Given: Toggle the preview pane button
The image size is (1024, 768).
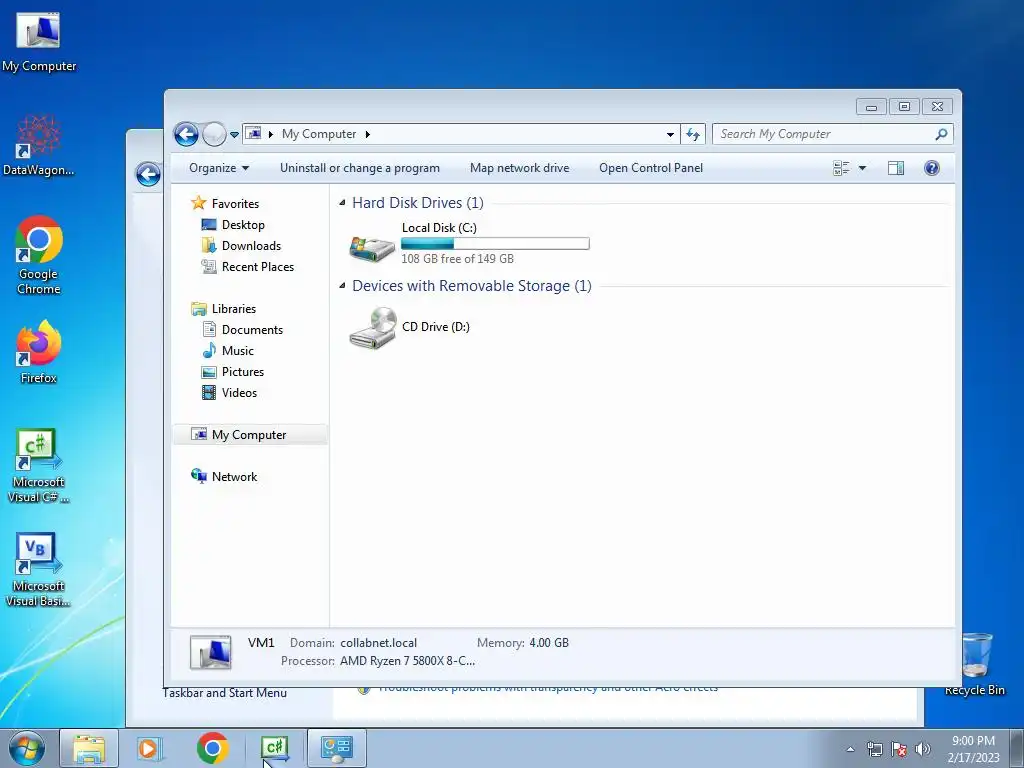Looking at the screenshot, I should pos(896,168).
